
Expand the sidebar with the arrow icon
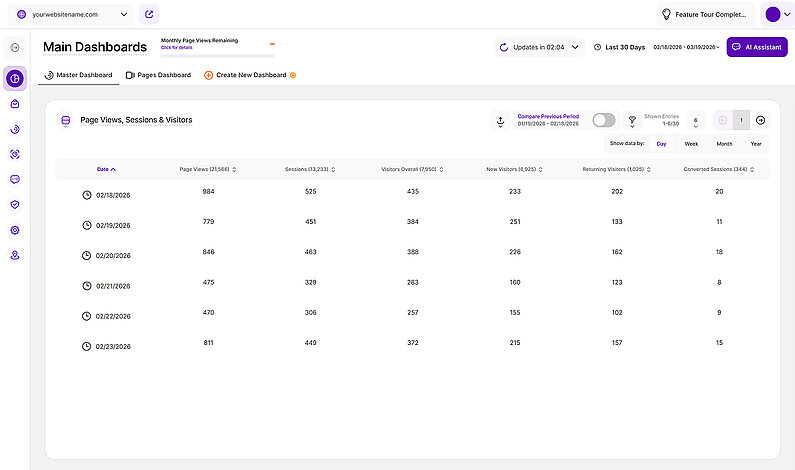point(15,47)
